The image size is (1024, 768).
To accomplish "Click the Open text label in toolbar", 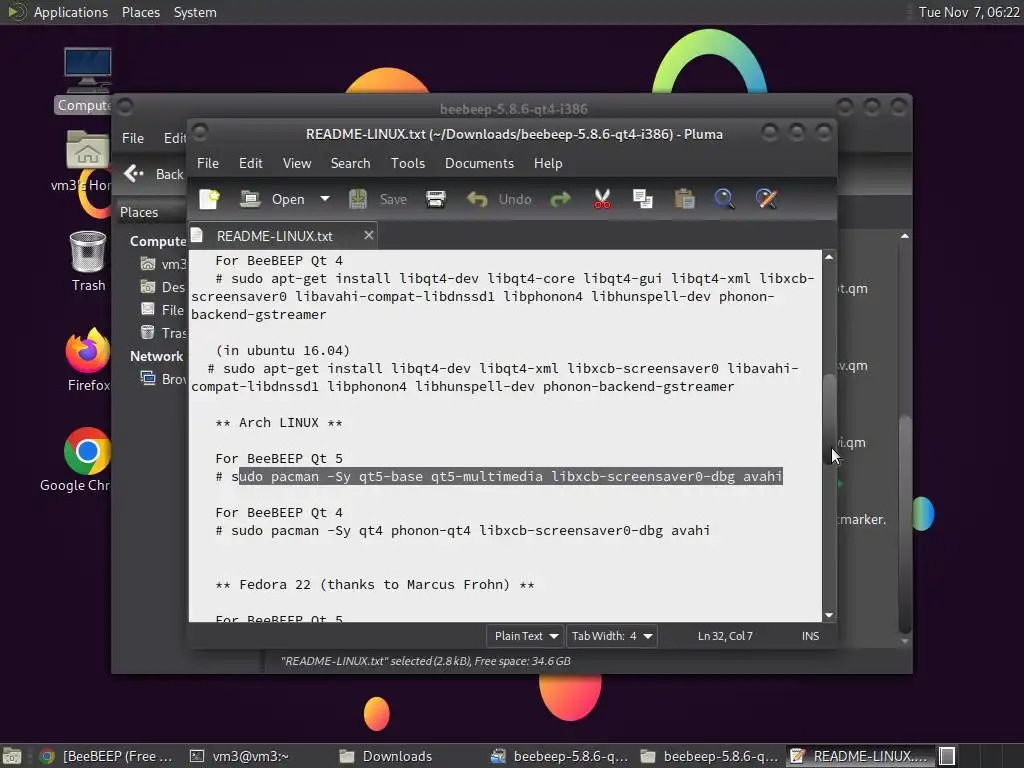I will point(288,199).
